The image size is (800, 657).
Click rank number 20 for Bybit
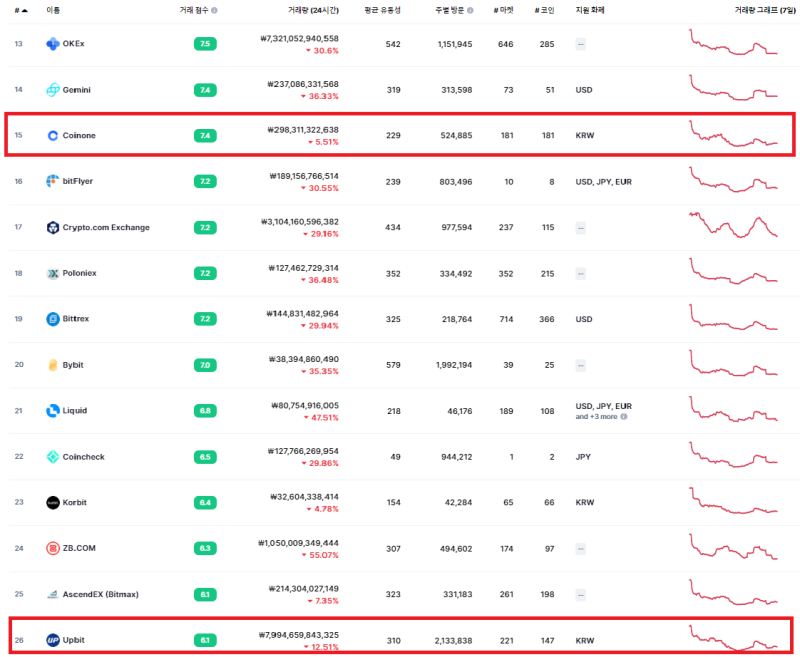19,365
